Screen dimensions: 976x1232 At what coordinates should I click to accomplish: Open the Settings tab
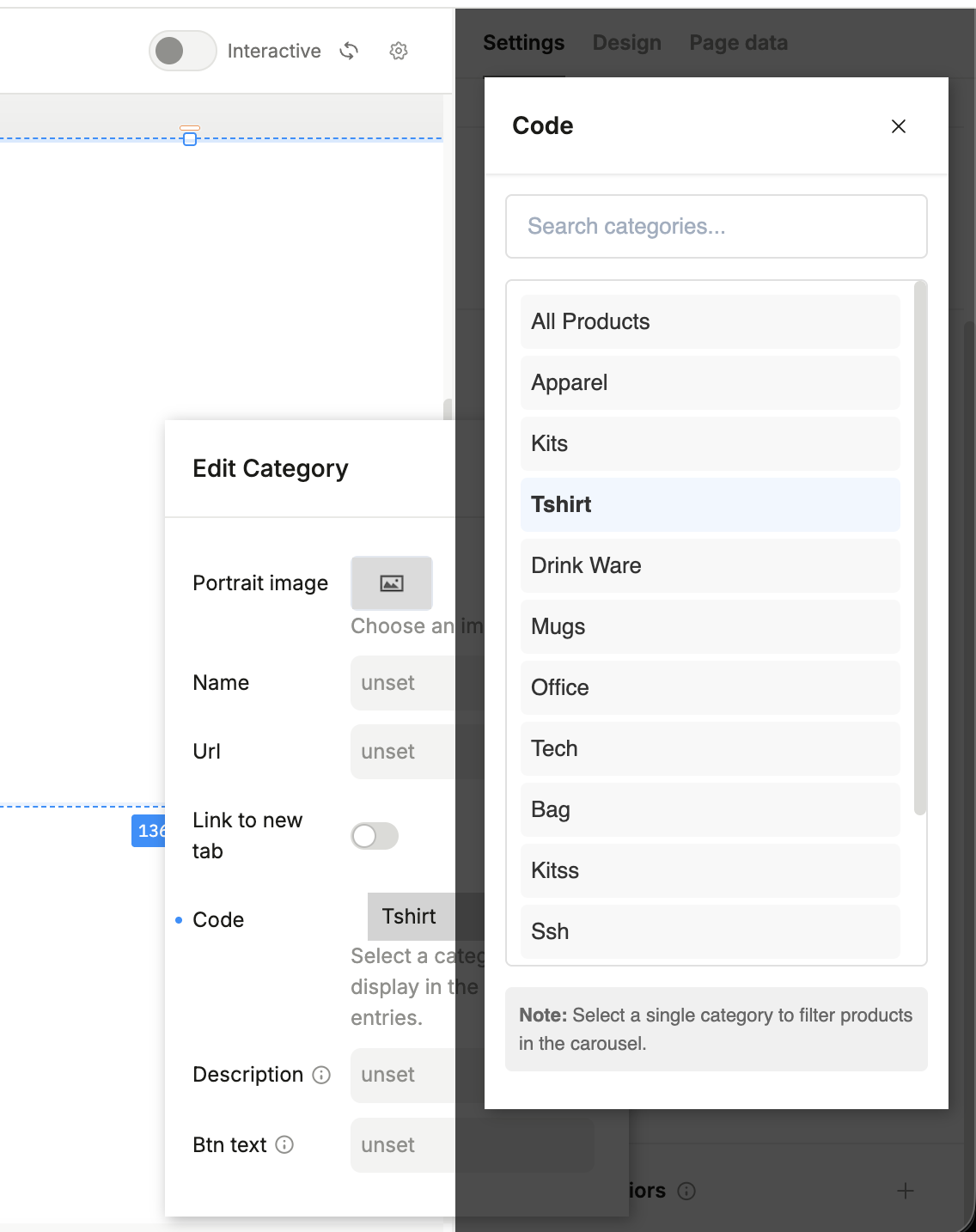[x=523, y=43]
